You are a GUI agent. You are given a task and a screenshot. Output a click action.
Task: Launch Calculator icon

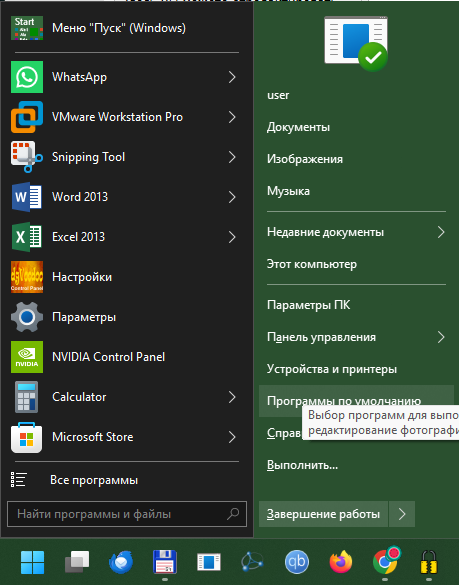click(27, 397)
